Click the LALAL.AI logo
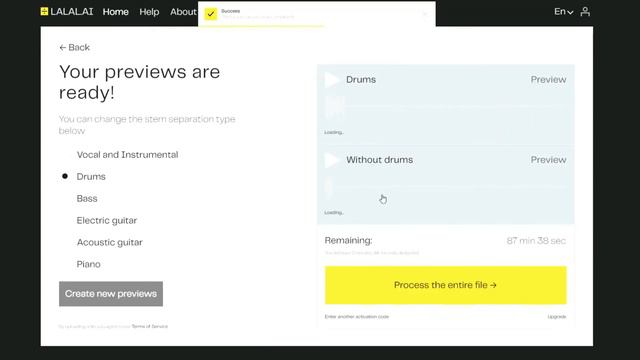 point(67,11)
